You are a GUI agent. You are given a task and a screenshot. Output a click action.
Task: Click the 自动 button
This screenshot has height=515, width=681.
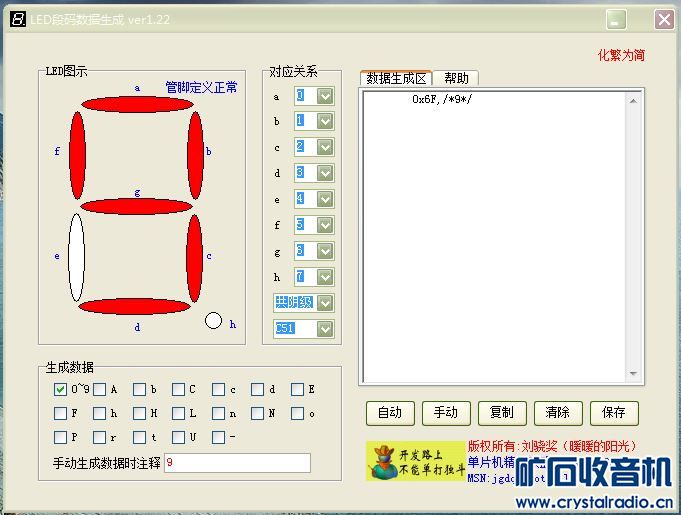point(390,413)
